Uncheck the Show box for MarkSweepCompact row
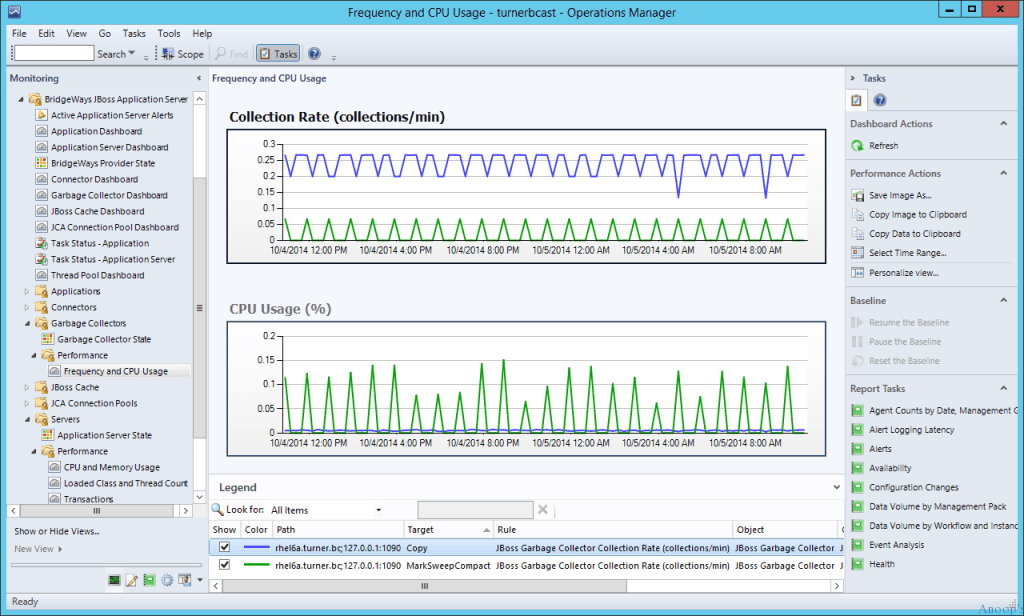Viewport: 1024px width, 616px height. (x=225, y=565)
